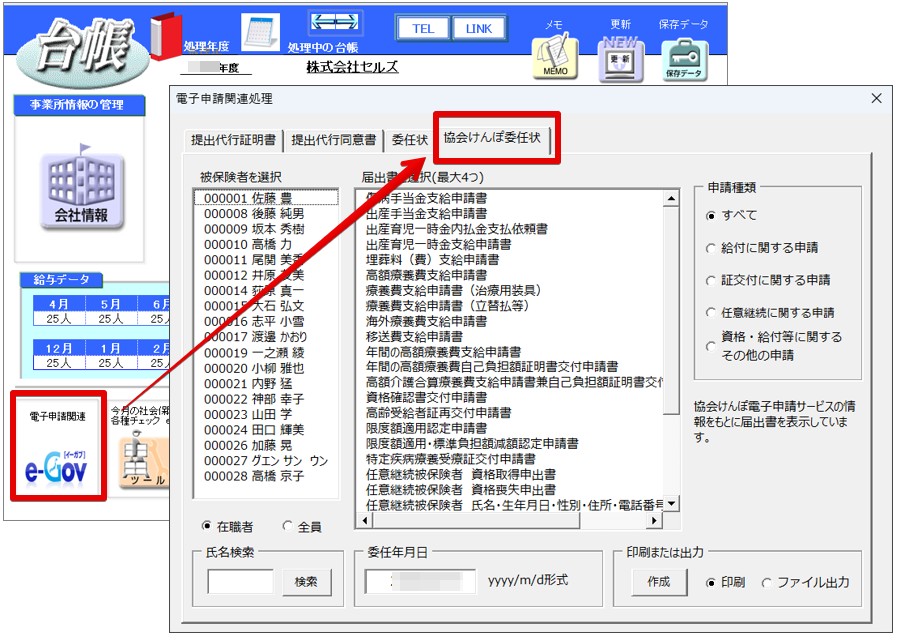Click the 委任年月日 date input field
The image size is (898, 640).
coord(420,582)
